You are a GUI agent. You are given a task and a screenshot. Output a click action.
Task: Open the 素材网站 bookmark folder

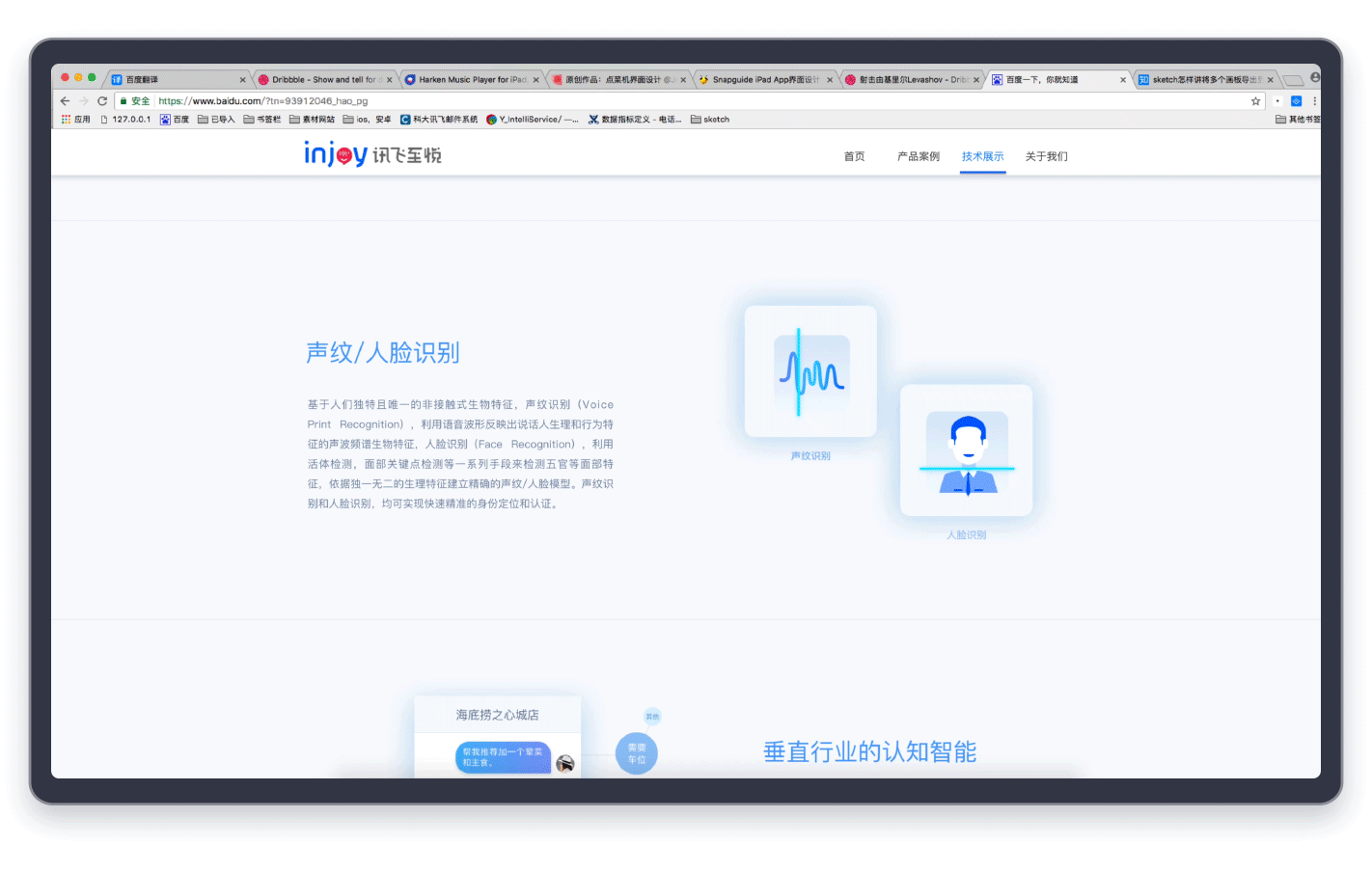click(x=313, y=120)
